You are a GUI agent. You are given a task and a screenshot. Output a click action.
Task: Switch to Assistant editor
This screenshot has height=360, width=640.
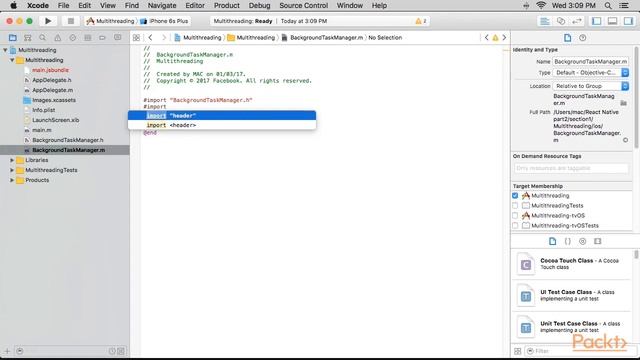click(561, 21)
